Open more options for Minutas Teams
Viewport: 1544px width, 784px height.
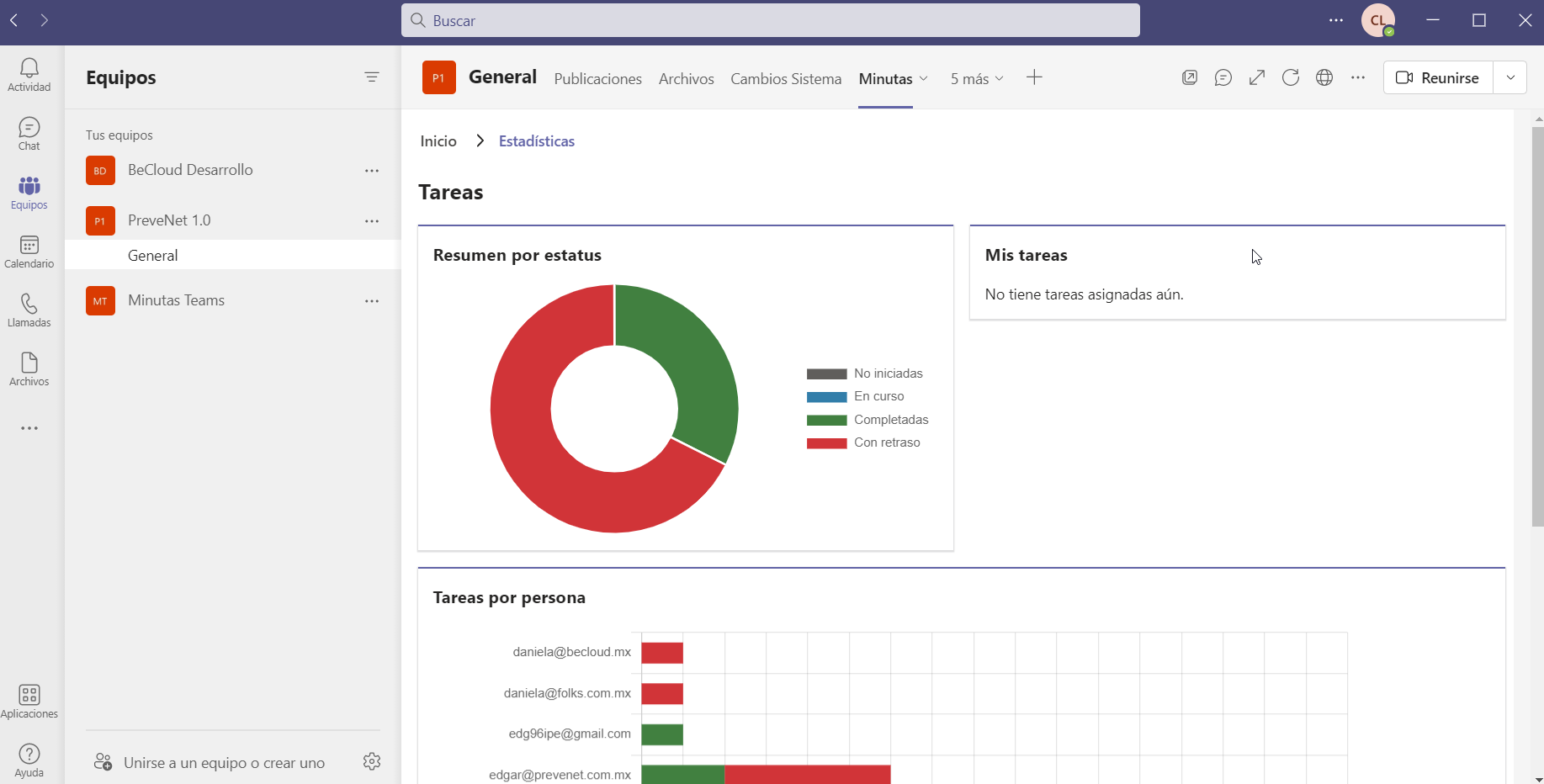pyautogui.click(x=372, y=301)
